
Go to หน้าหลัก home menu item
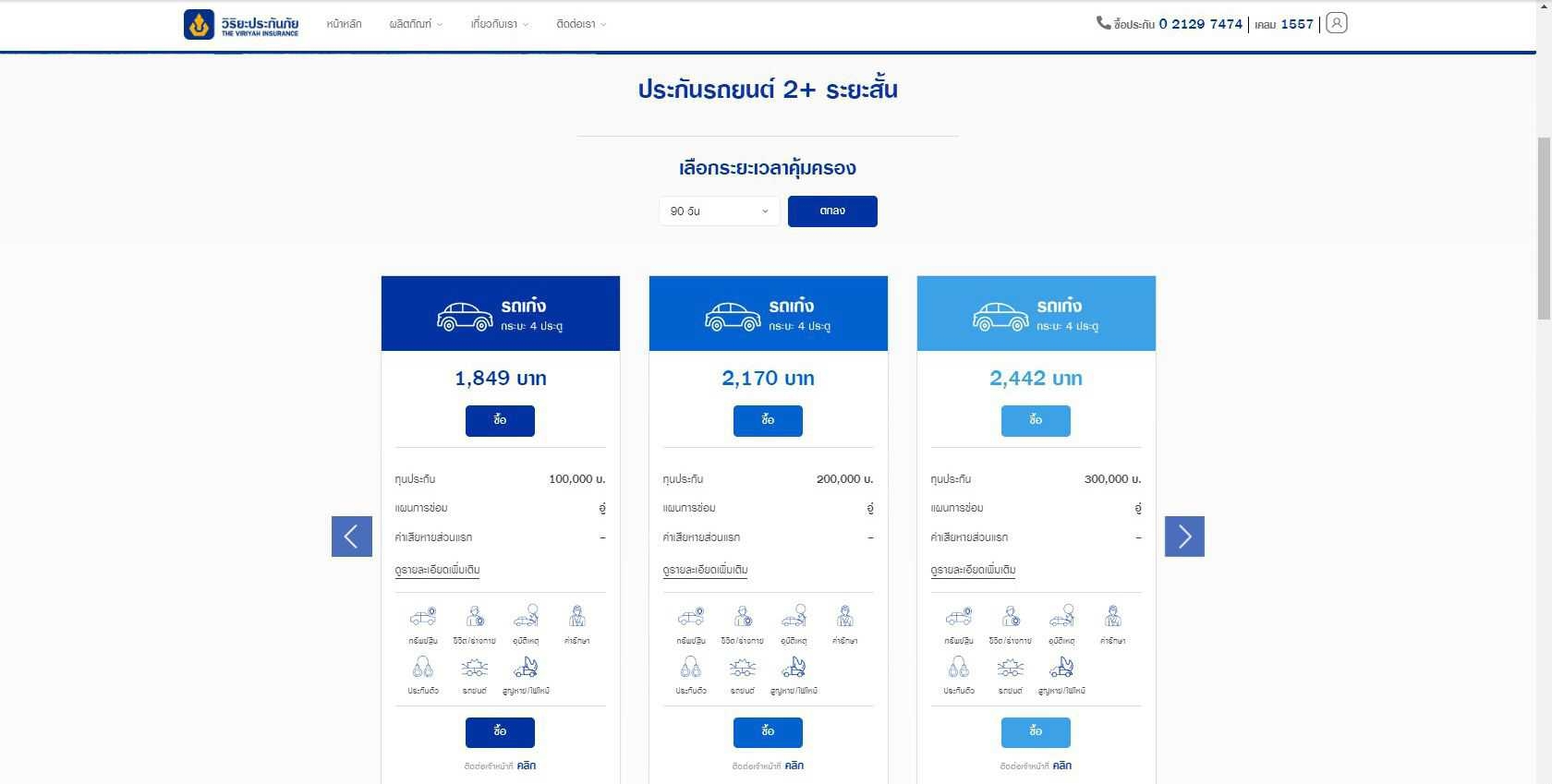(344, 24)
